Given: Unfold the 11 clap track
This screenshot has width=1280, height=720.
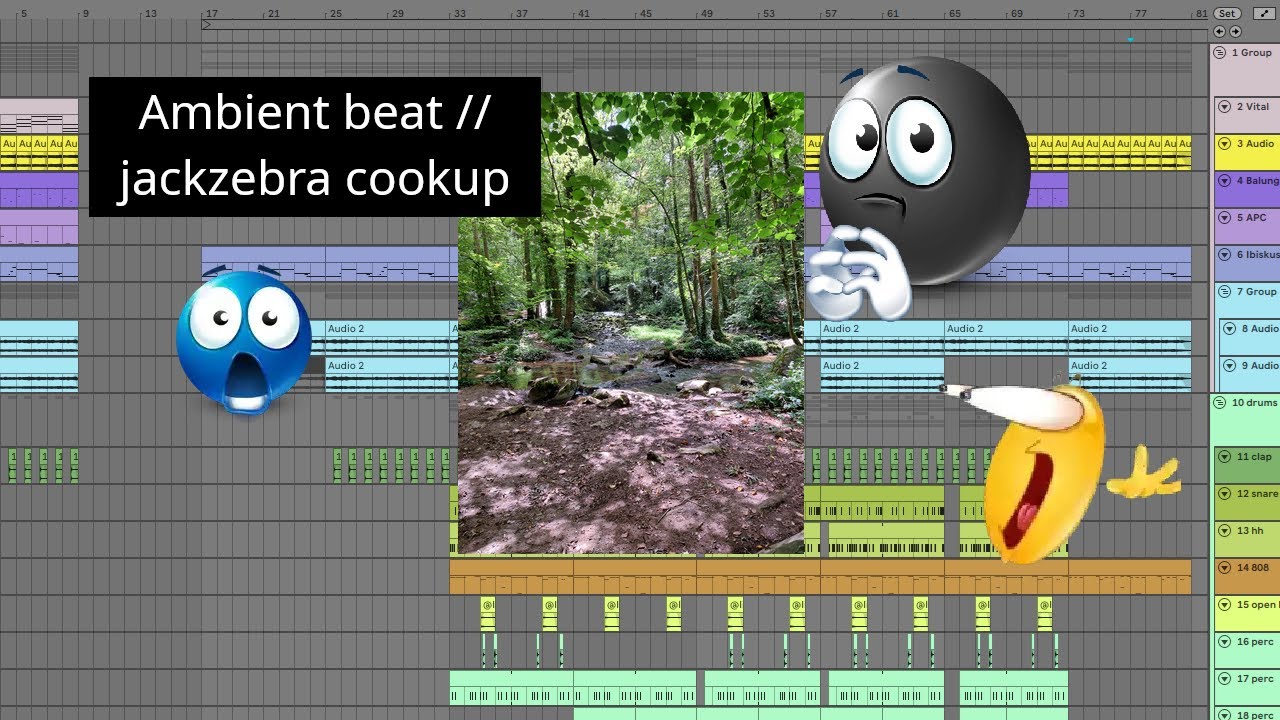Looking at the screenshot, I should pos(1224,456).
